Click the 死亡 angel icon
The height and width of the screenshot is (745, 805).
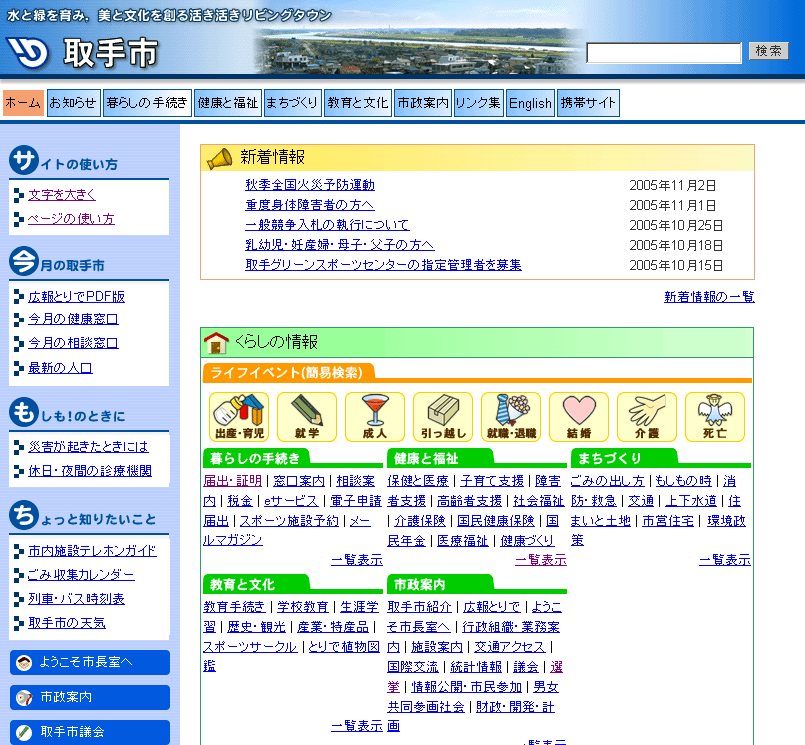click(x=715, y=417)
